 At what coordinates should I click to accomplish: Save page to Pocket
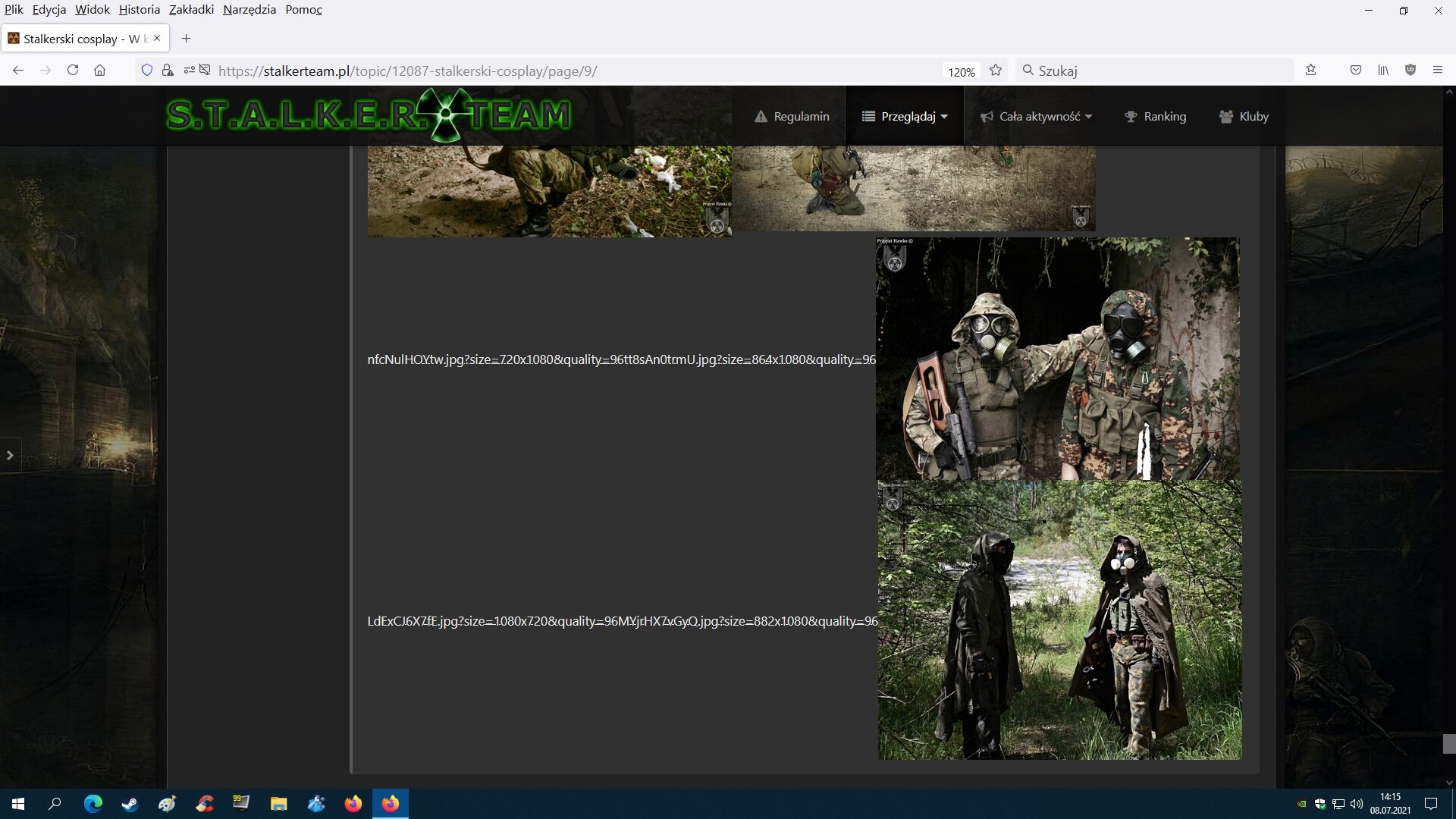click(x=1356, y=71)
